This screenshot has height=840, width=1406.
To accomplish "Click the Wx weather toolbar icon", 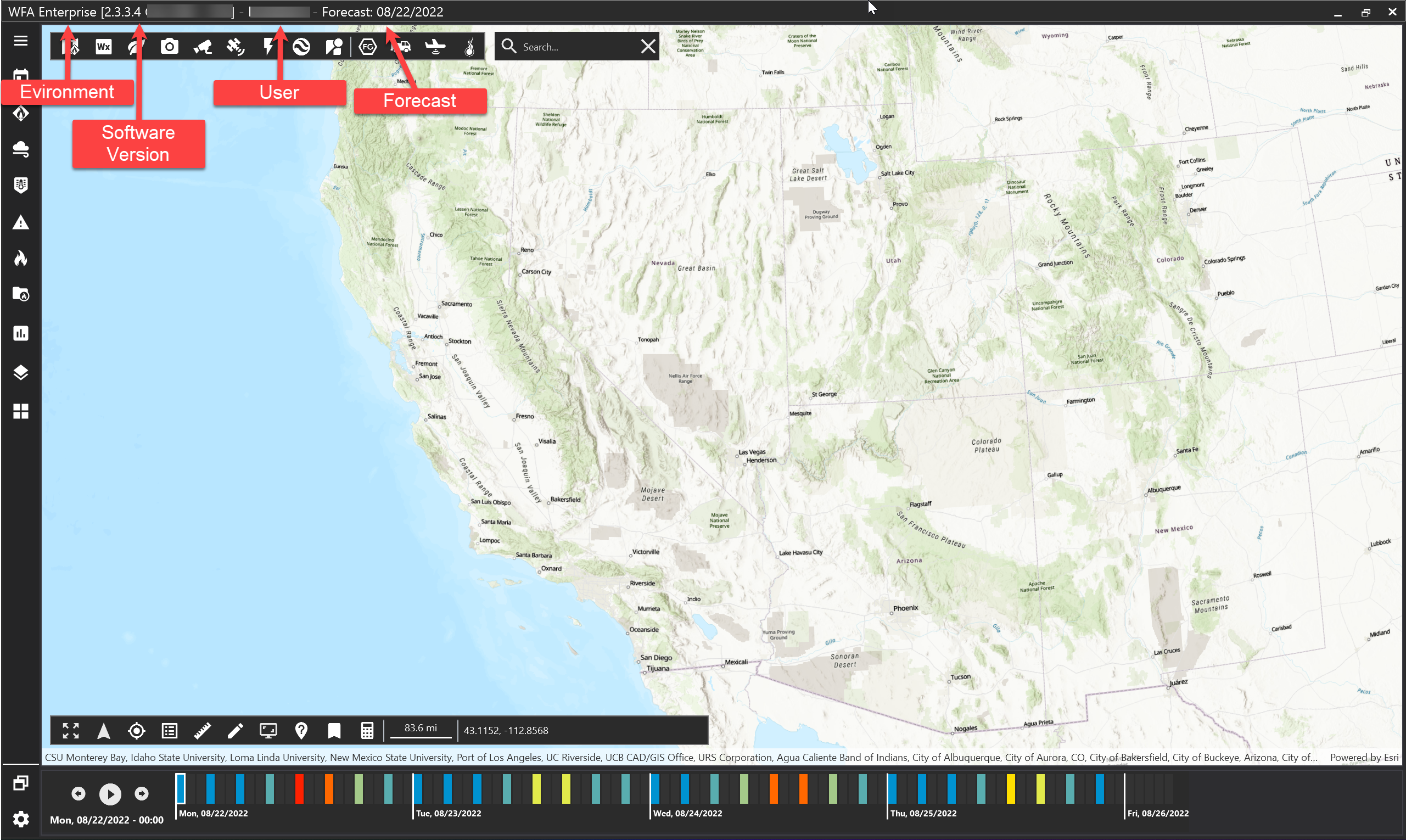I will (x=104, y=47).
